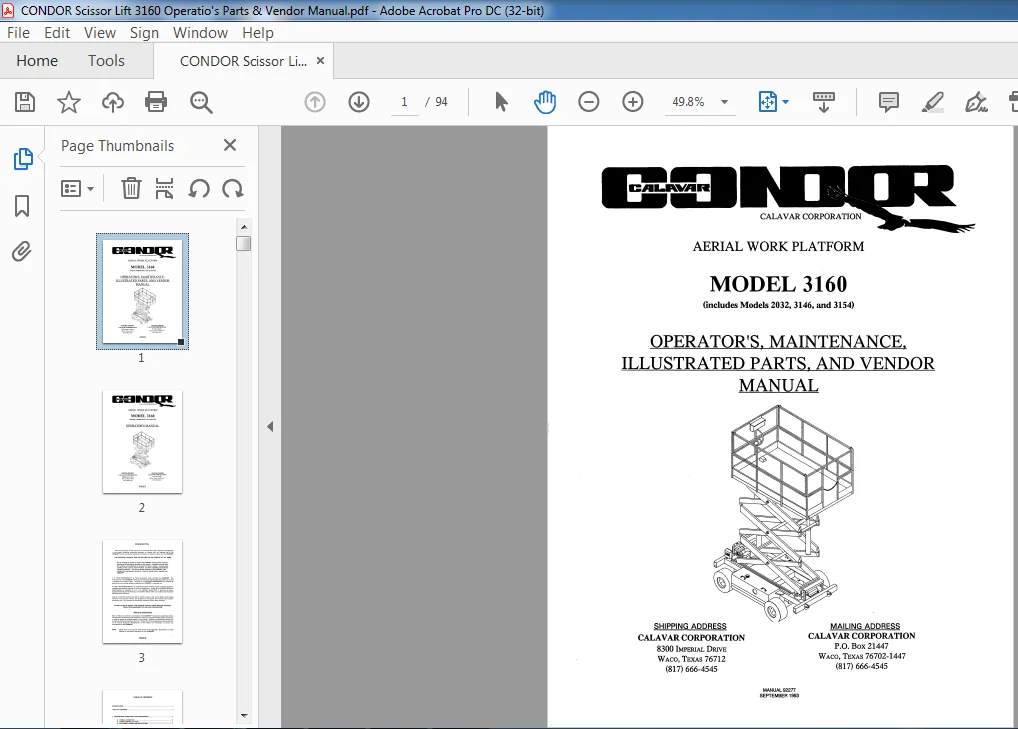This screenshot has width=1018, height=729.
Task: Open thumbnails options dropdown menu
Action: [77, 189]
